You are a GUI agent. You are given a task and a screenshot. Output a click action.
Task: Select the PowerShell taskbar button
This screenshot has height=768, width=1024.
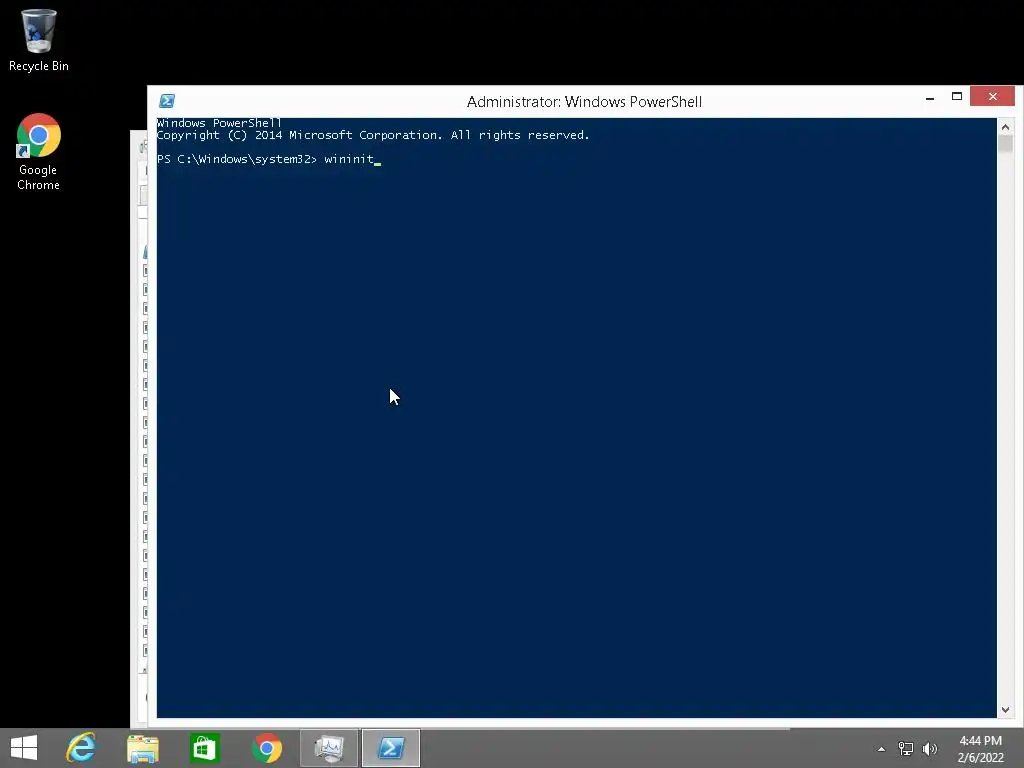click(391, 748)
